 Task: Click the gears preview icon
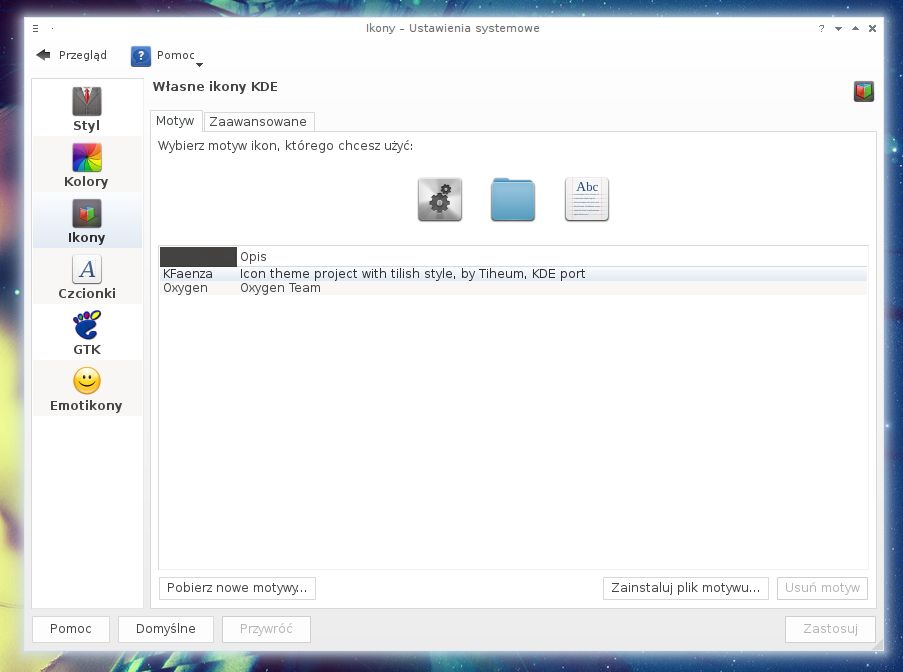[439, 199]
